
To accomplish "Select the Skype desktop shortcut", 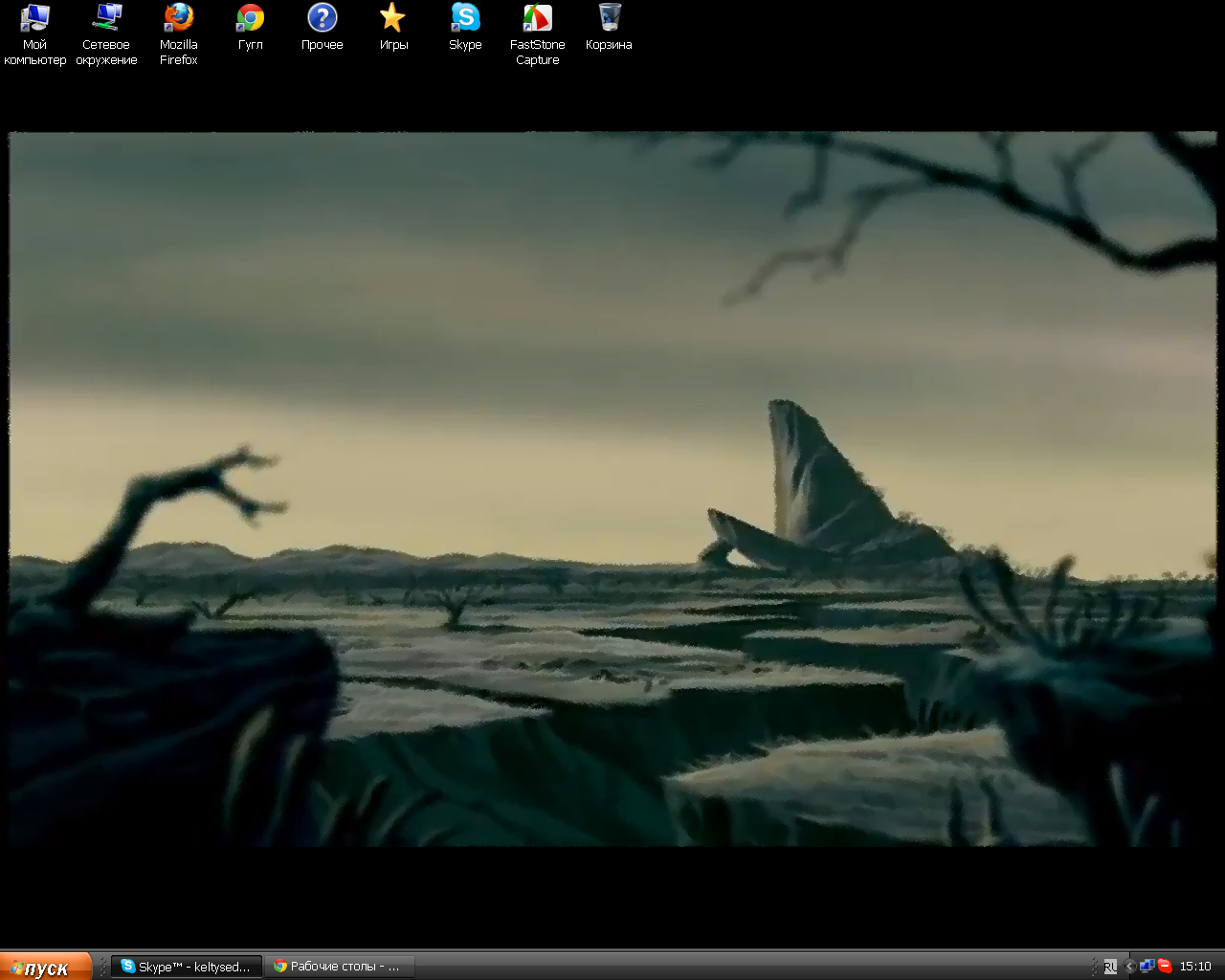I will [465, 28].
